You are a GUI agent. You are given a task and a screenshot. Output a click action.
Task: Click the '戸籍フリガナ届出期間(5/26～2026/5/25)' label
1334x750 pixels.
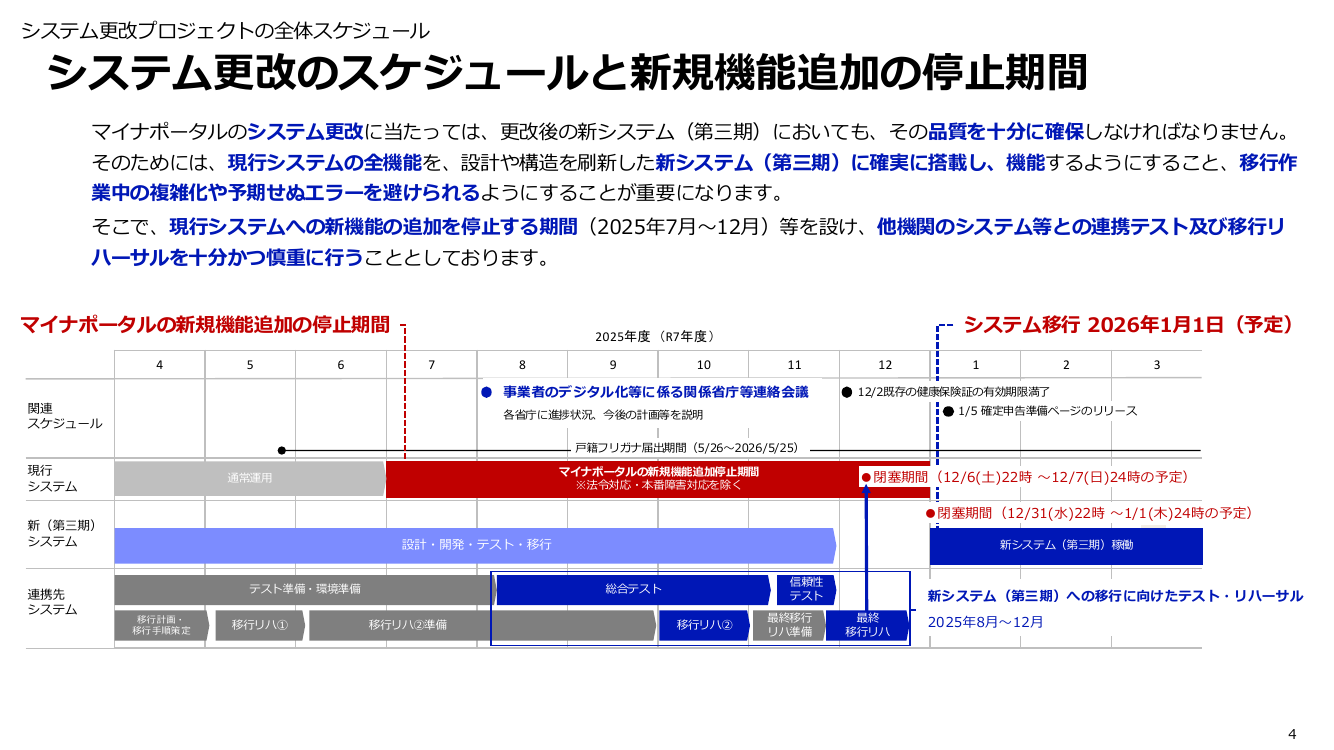[x=687, y=448]
